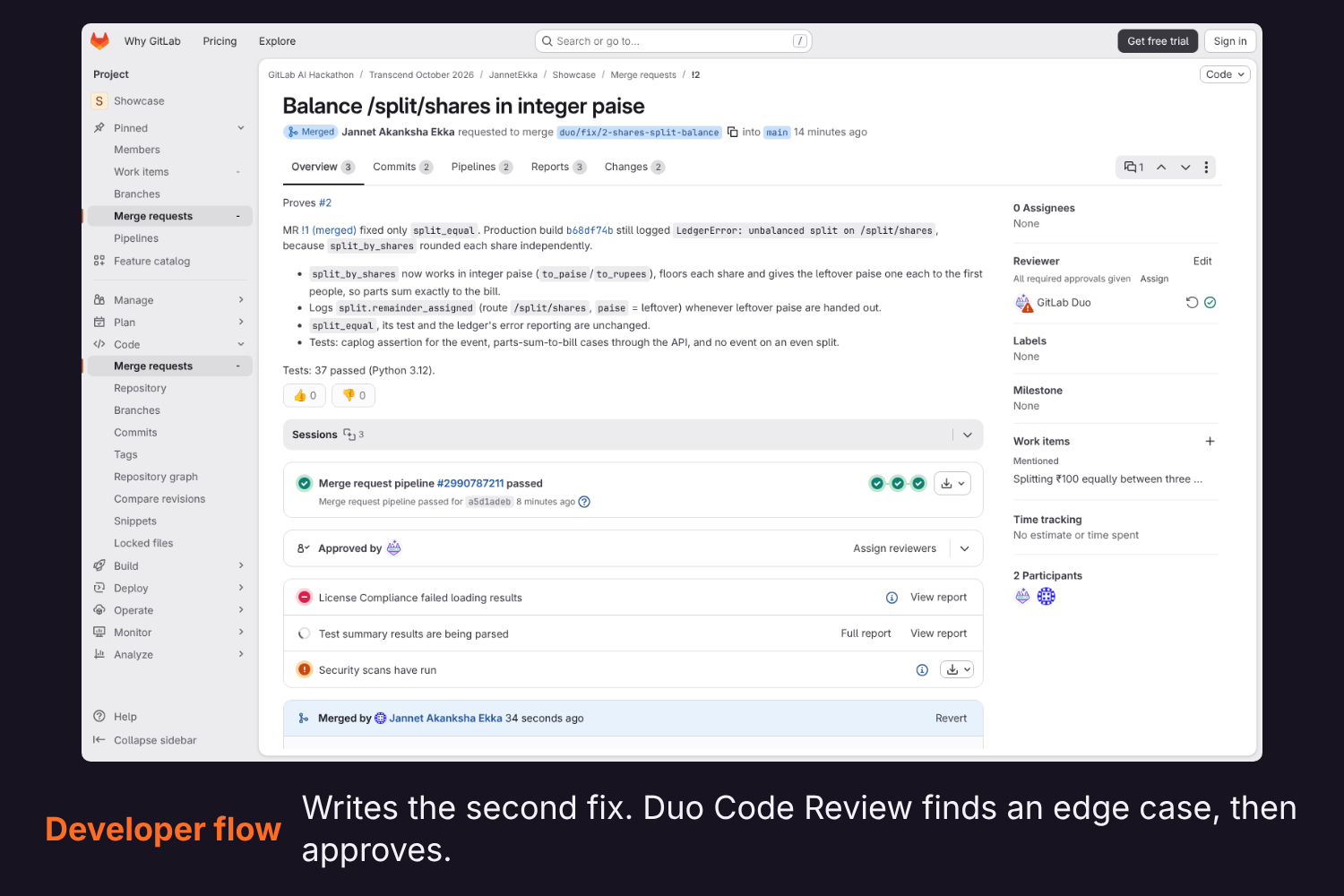Open Sessions icon with count 3

[x=354, y=435]
